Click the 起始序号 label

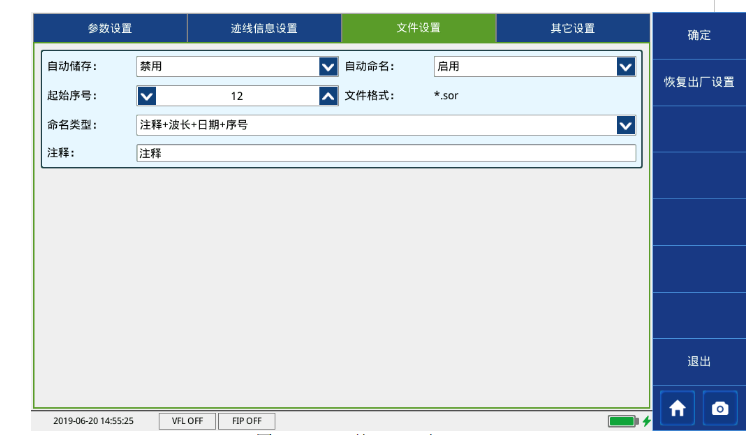coord(72,95)
